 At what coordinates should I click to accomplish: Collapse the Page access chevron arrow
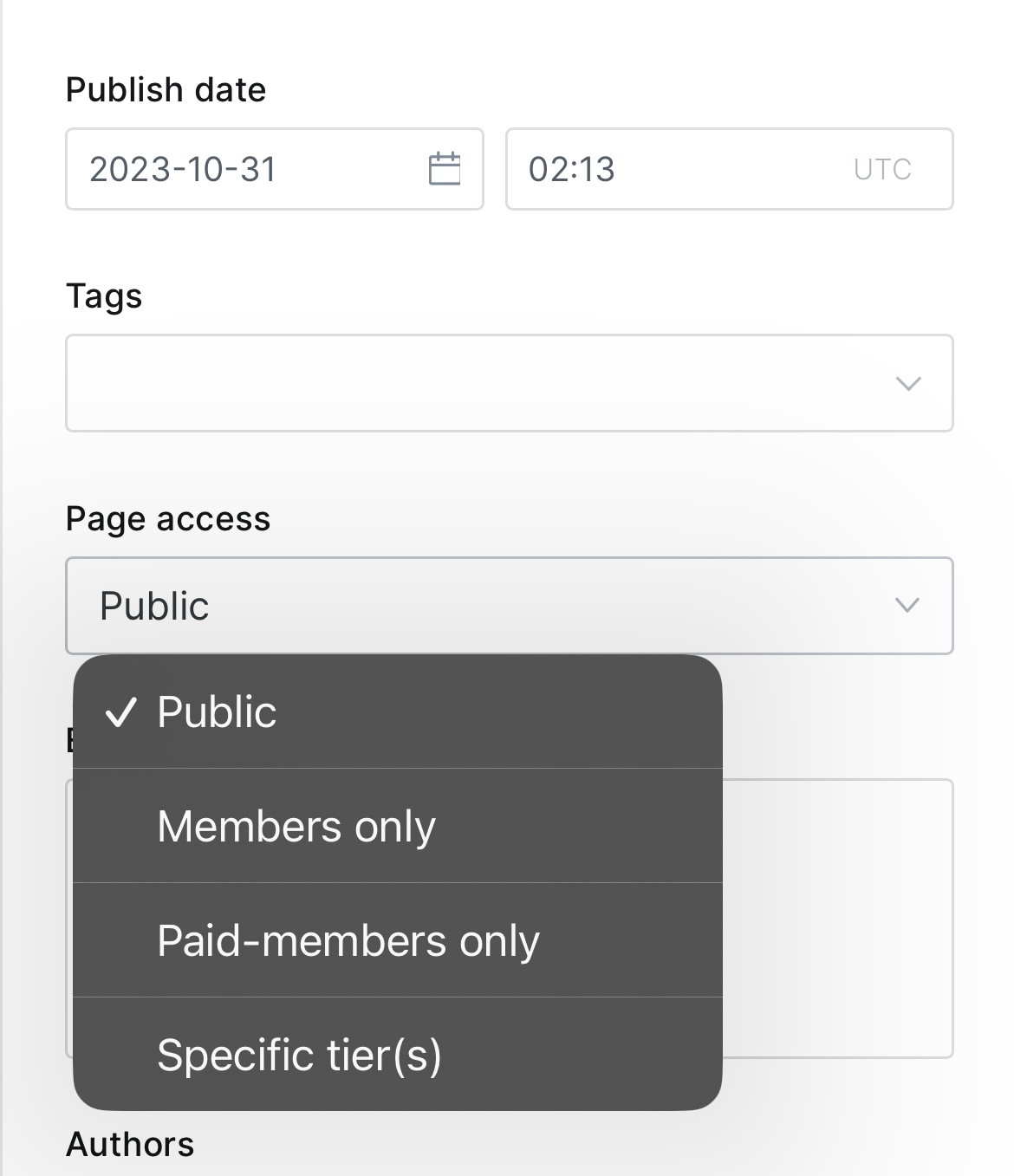pyautogui.click(x=907, y=605)
